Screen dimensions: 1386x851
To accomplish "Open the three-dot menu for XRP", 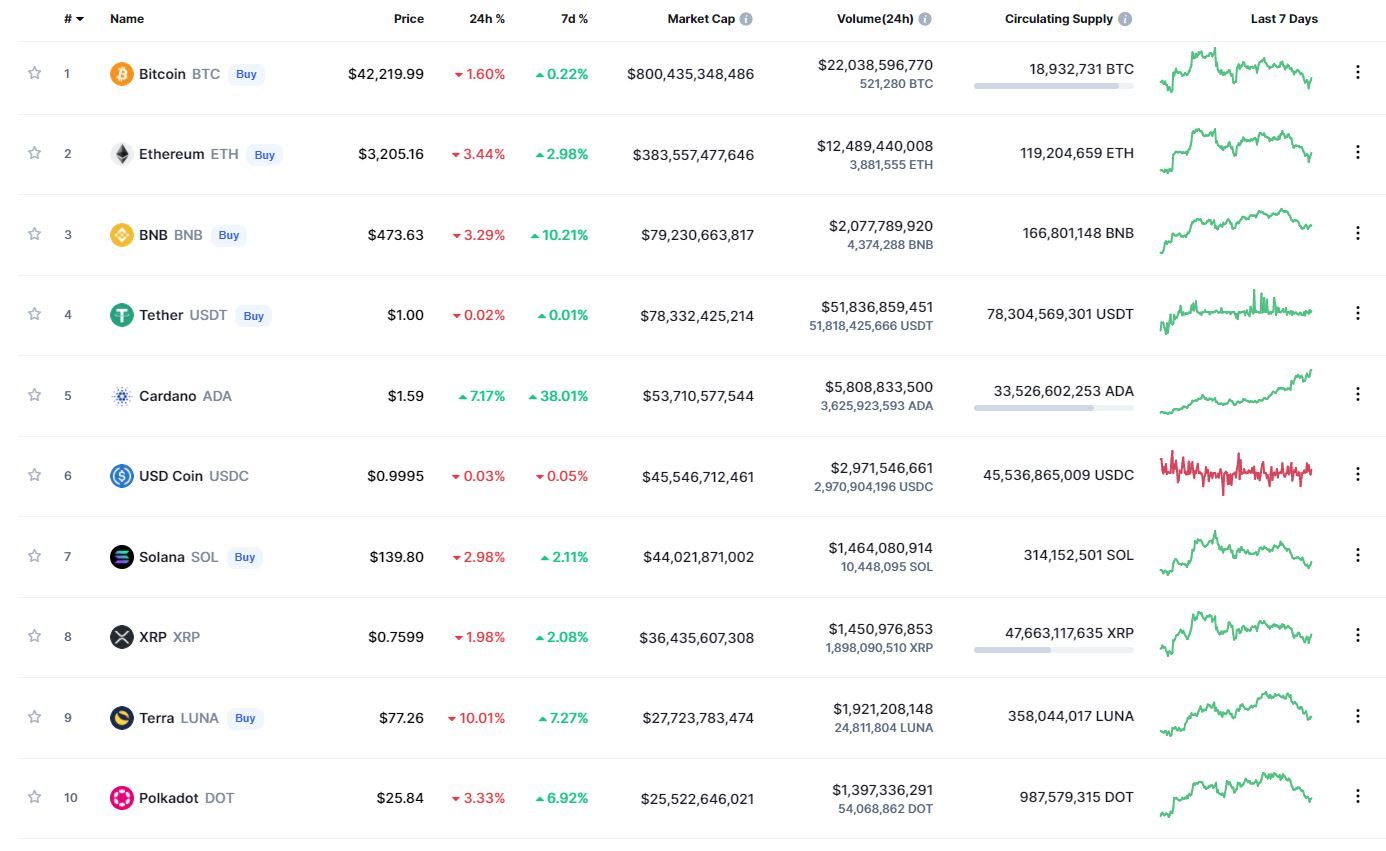I will (1357, 635).
